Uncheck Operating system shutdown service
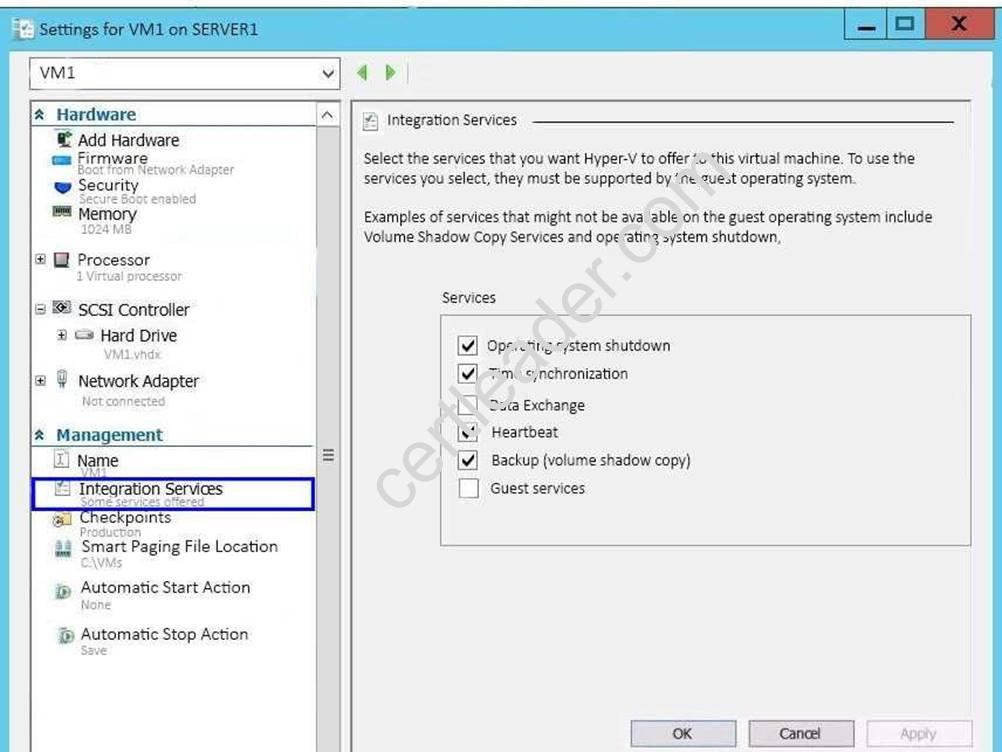Screen dimensions: 1002x752 coord(468,346)
